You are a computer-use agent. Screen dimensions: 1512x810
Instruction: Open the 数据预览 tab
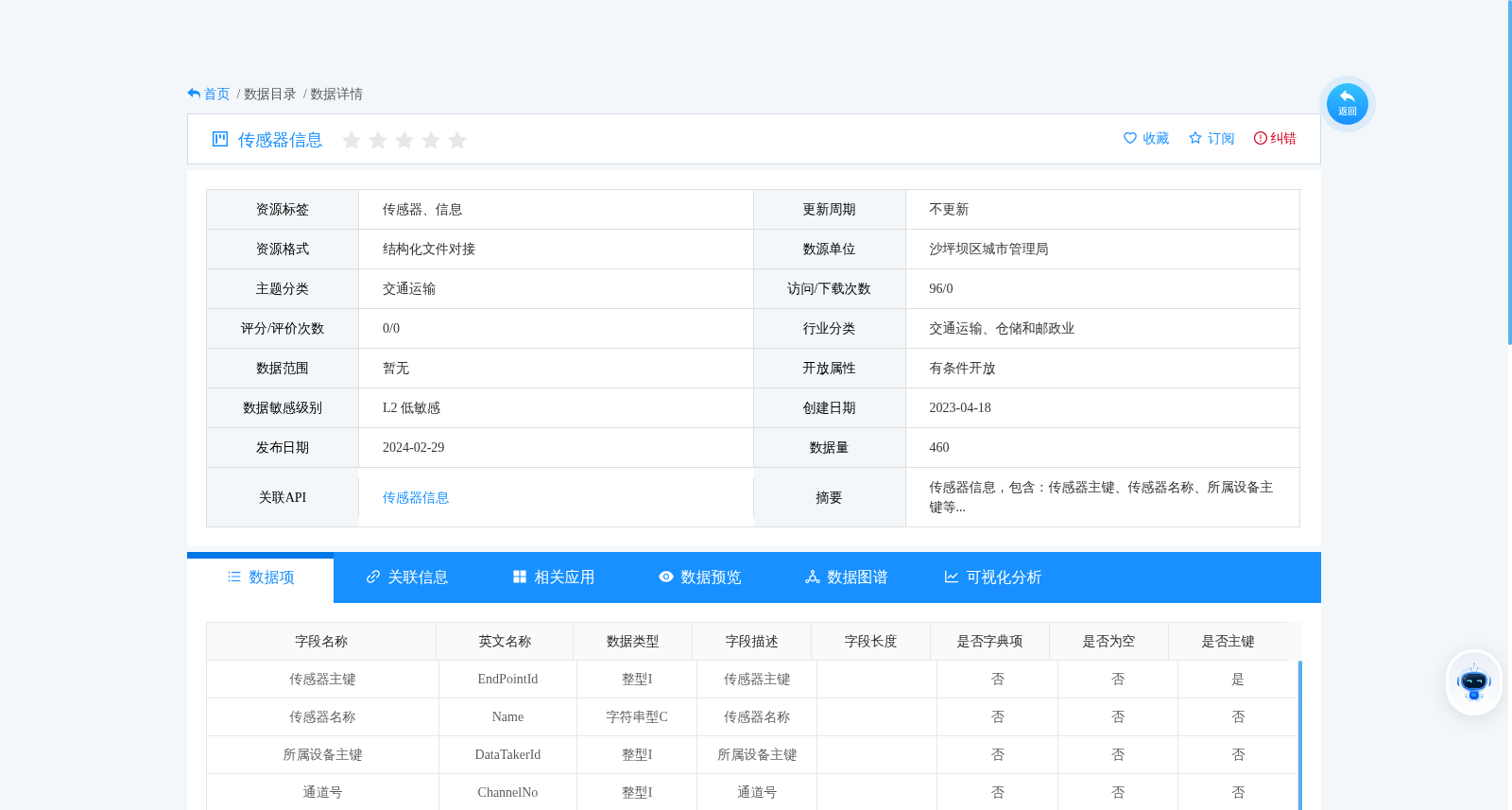coord(700,577)
